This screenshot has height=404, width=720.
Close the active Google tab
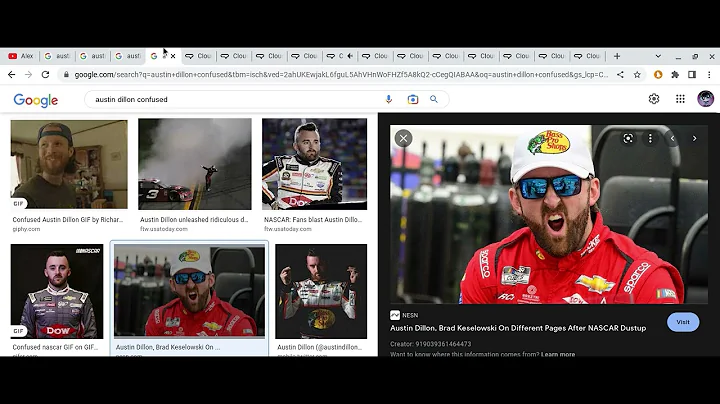173,56
